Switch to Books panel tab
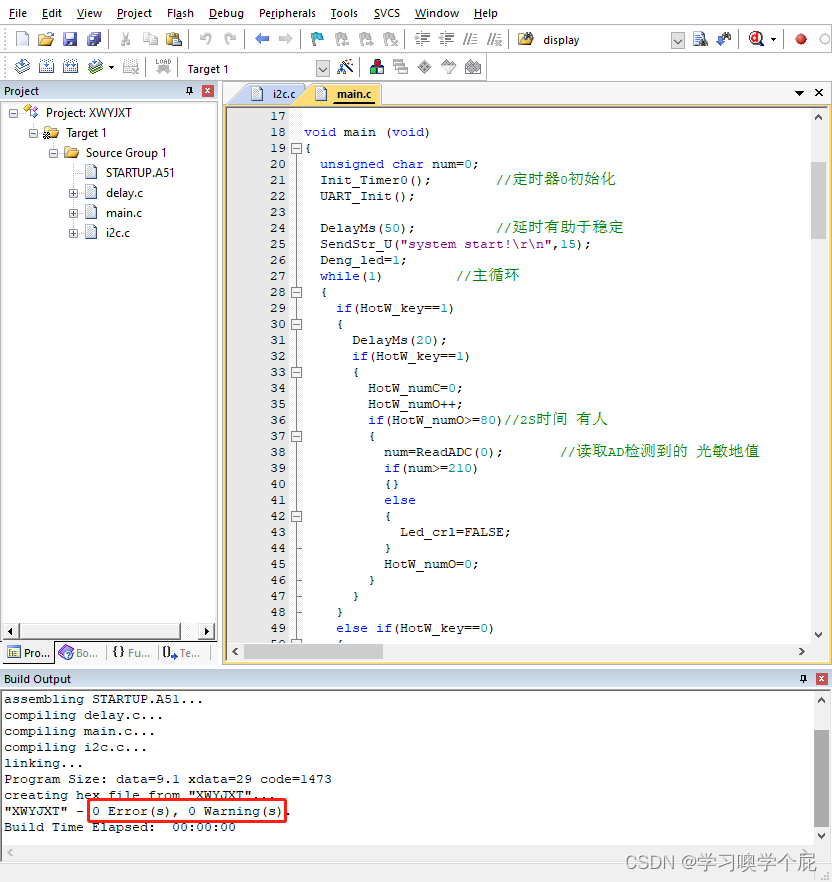Screen dimensions: 832x882 click(x=79, y=652)
